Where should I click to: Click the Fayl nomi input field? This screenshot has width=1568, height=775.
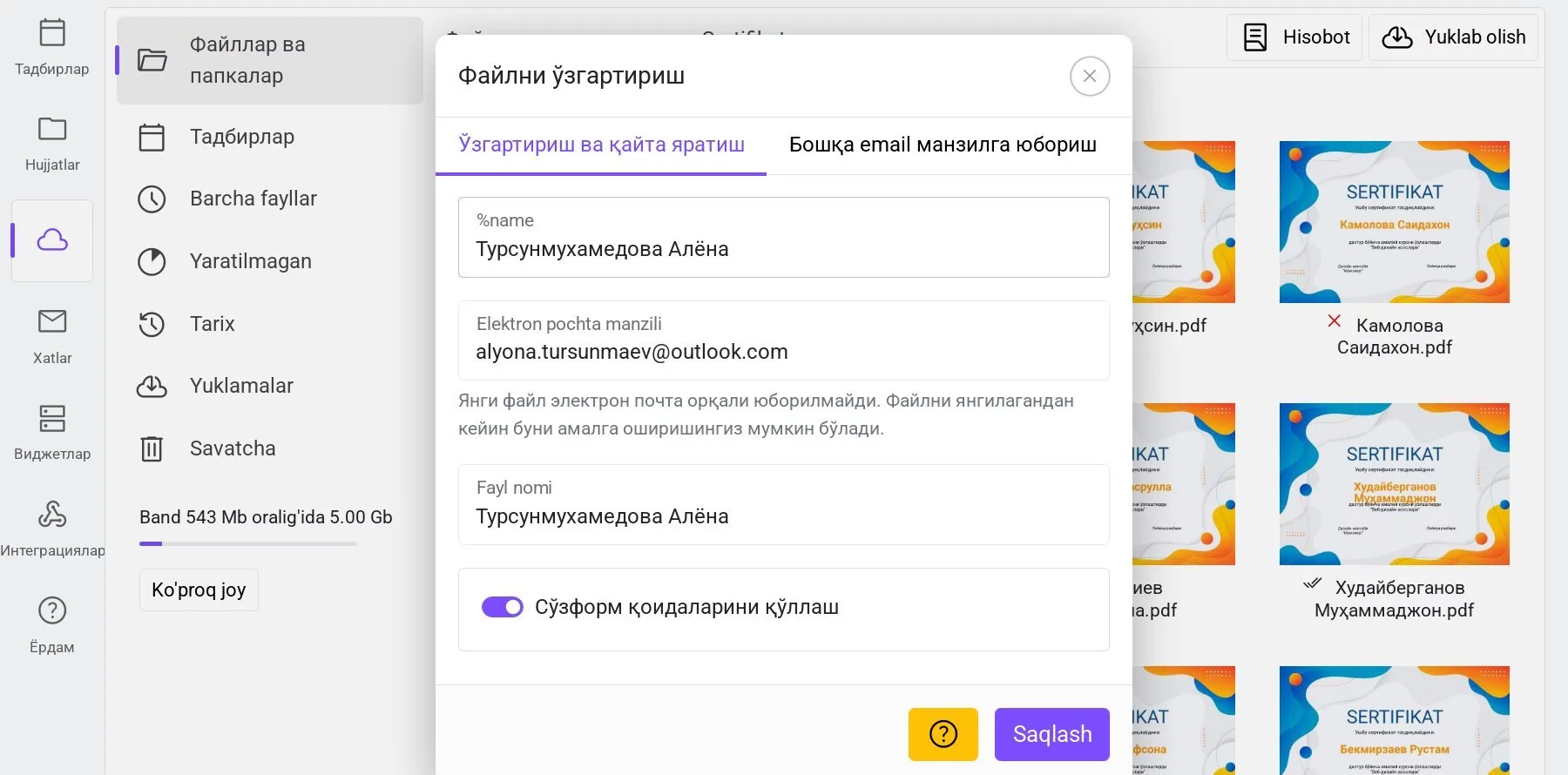coord(784,504)
